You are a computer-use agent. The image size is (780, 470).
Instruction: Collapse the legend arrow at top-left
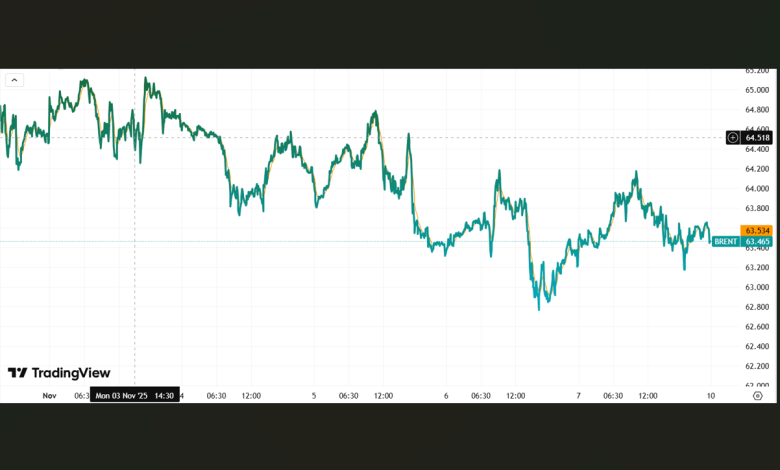point(14,79)
